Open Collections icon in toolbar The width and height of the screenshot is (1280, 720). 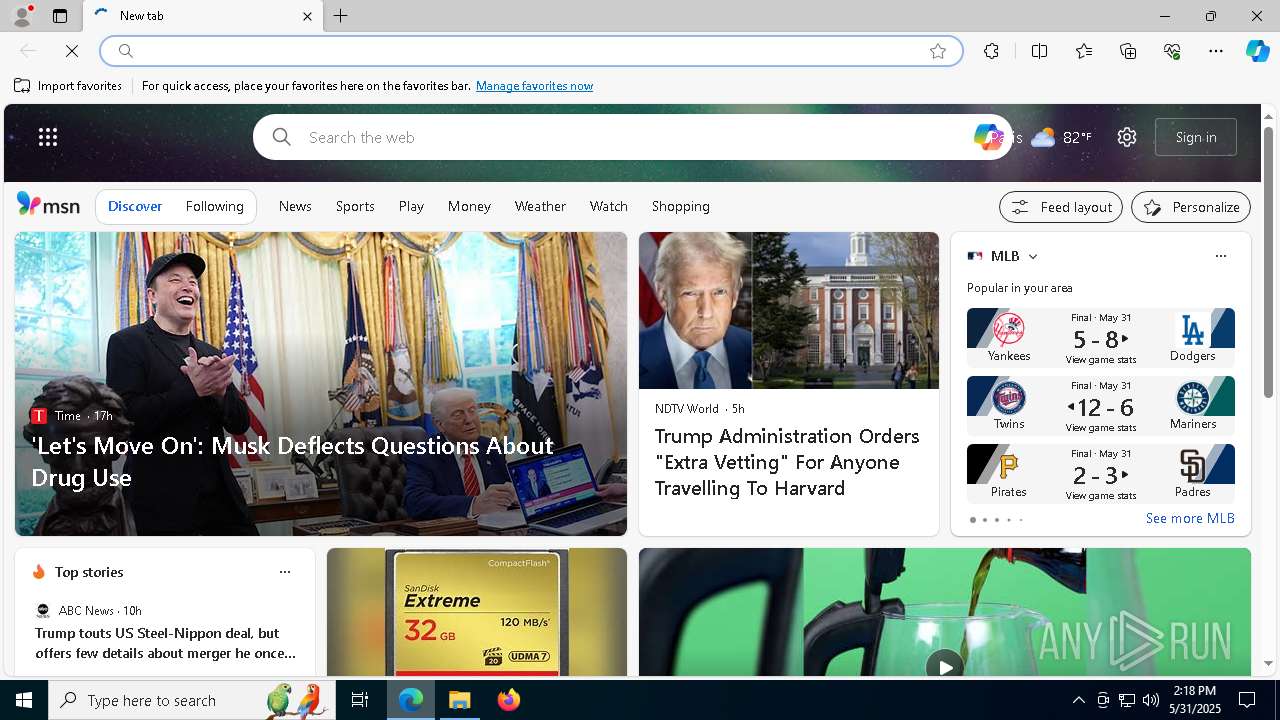pyautogui.click(x=1128, y=51)
